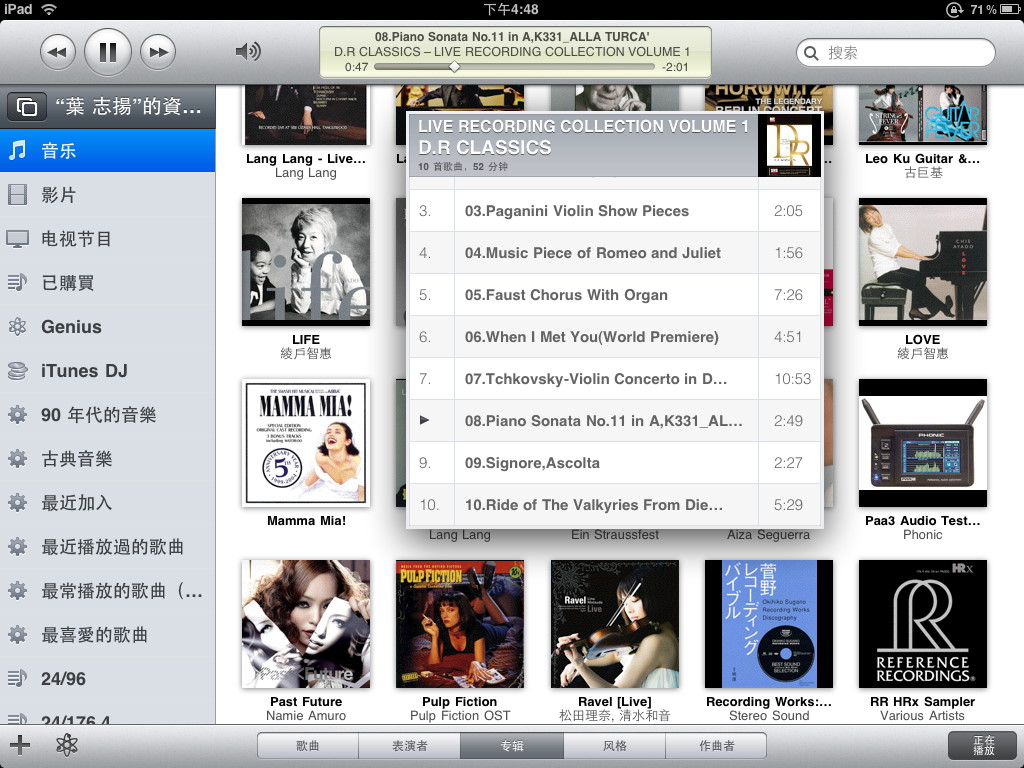Open the shared library header icon
1024x768 pixels.
[x=27, y=106]
